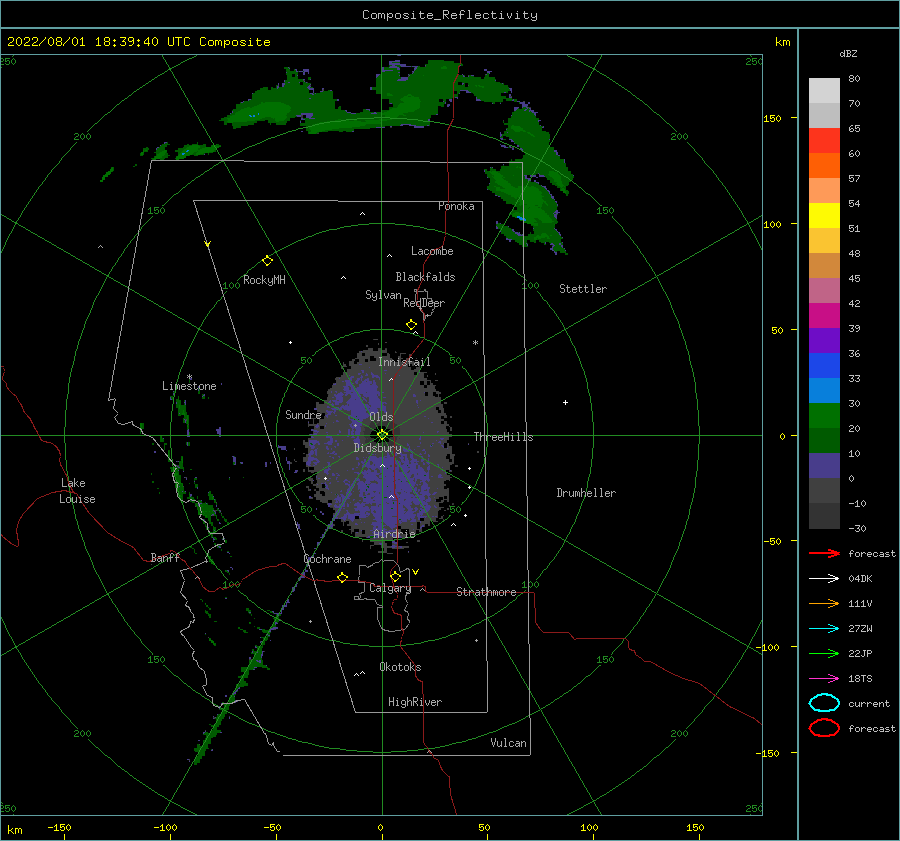Click the 18TS legend label
900x841 pixels.
pos(860,679)
